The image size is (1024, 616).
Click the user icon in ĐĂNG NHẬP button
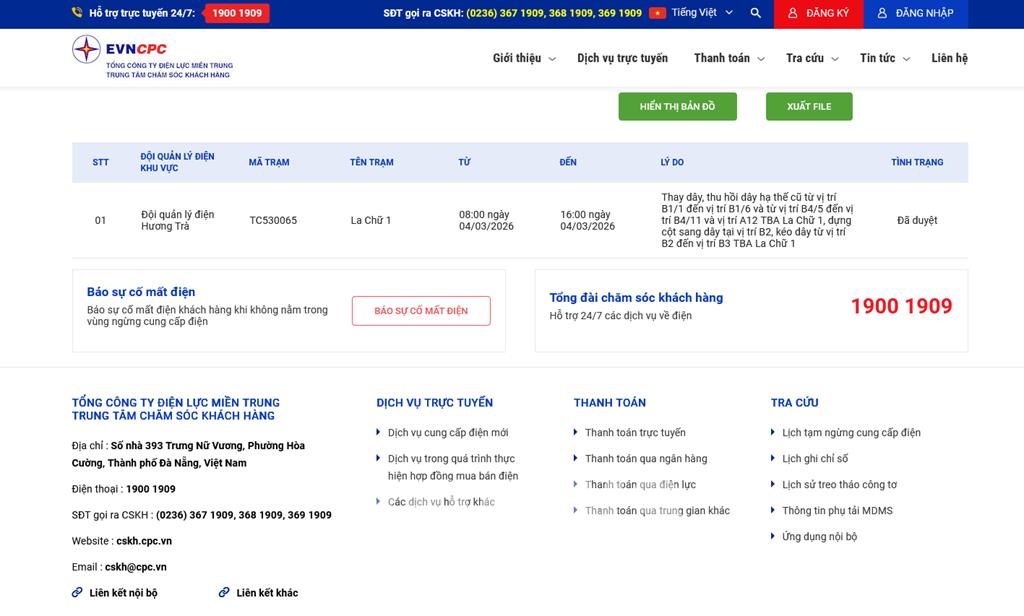882,13
